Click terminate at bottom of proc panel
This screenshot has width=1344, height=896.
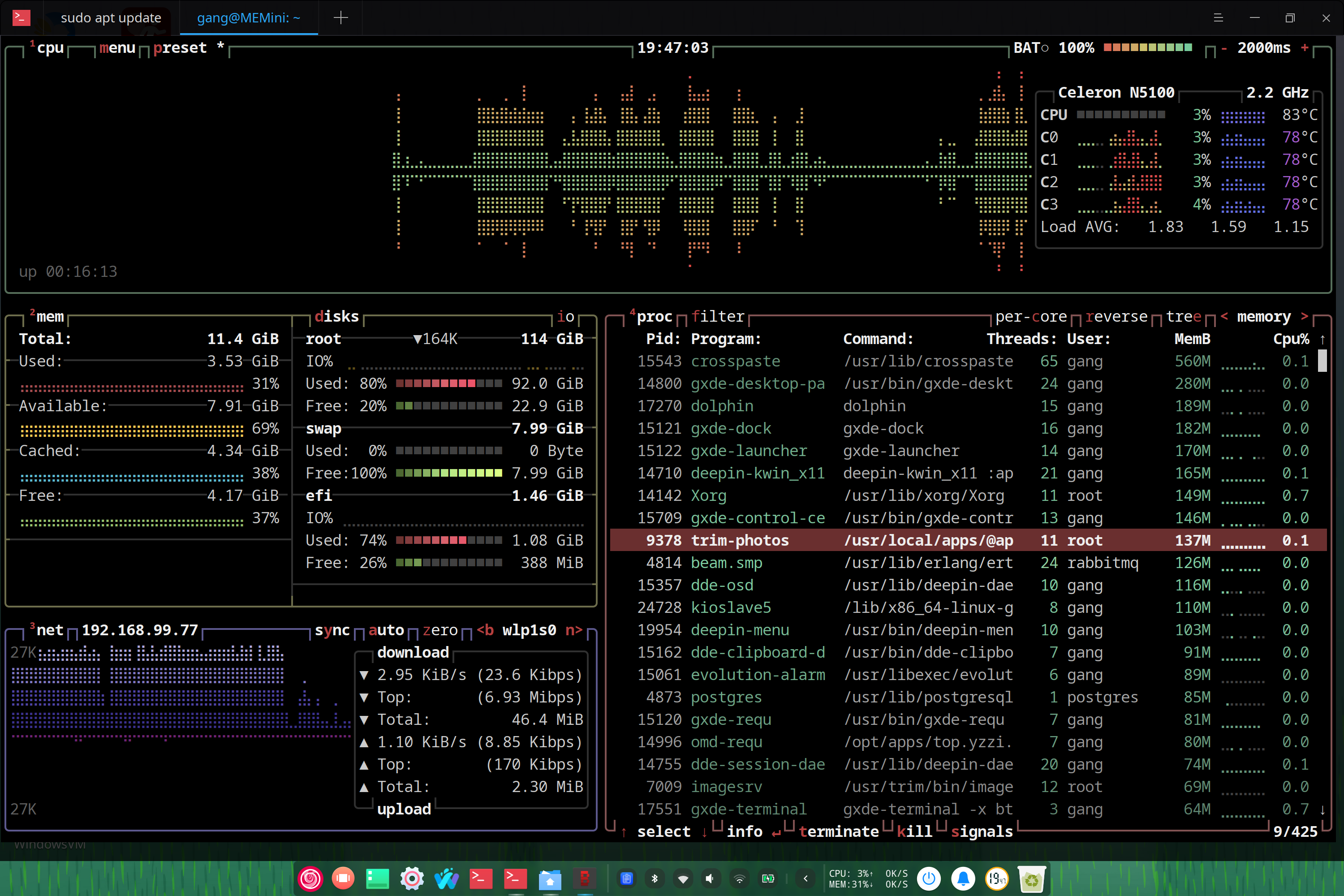tap(838, 831)
